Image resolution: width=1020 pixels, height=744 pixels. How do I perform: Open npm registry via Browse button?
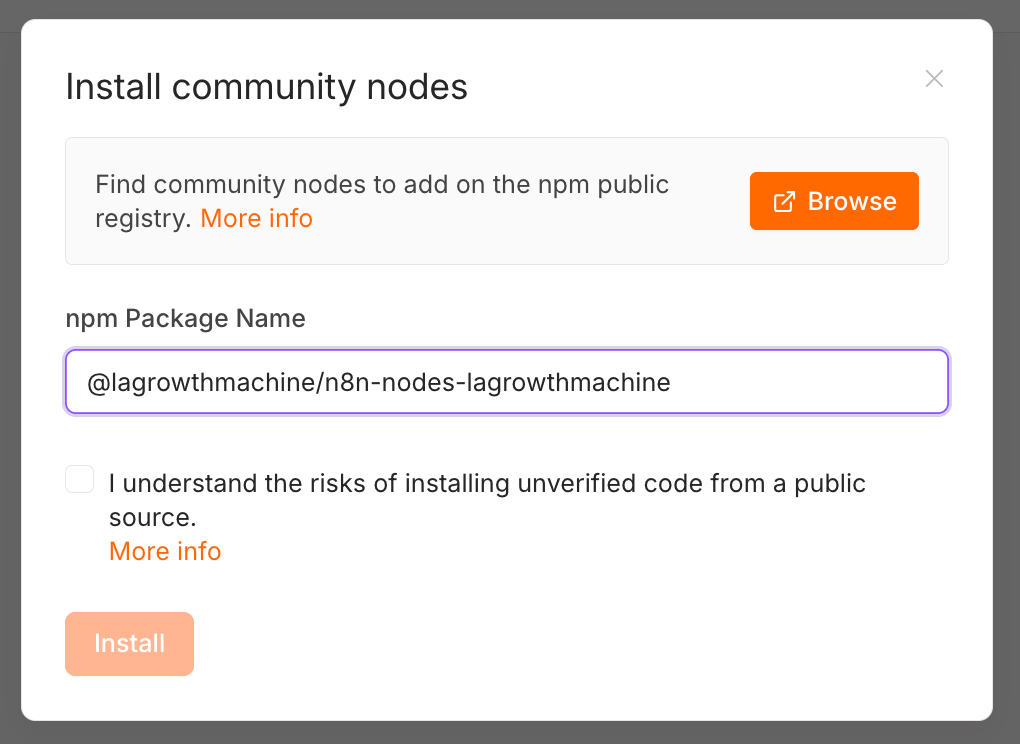coord(834,201)
